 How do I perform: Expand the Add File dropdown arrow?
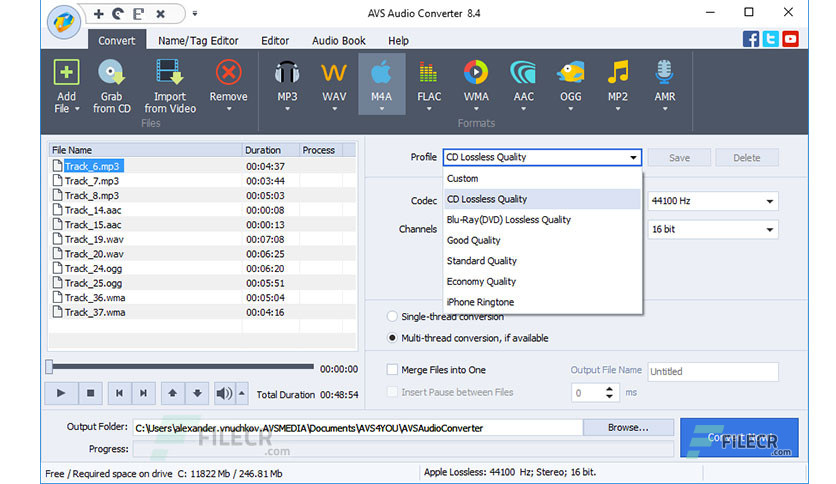77,109
